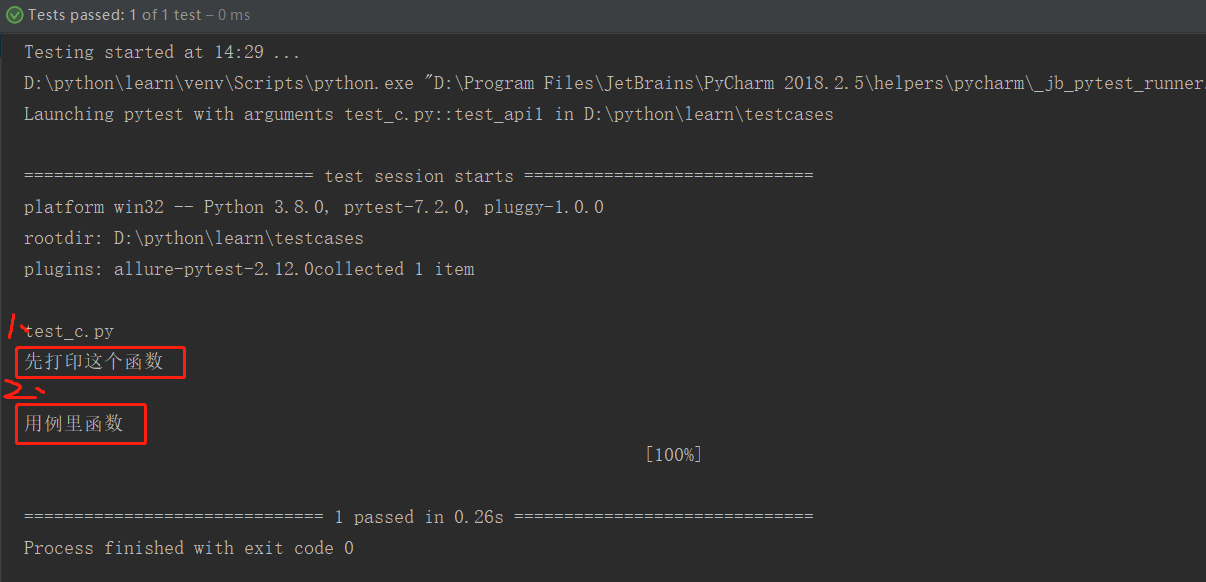This screenshot has height=582, width=1206.
Task: Click the "Process finished with exit code 0" line
Action: [188, 548]
